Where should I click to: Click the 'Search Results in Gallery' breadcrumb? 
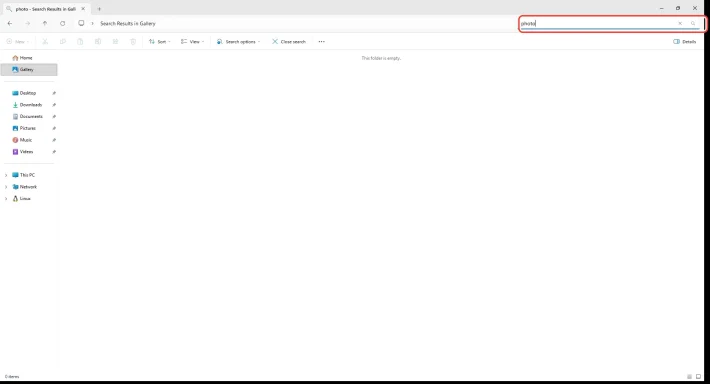click(128, 24)
